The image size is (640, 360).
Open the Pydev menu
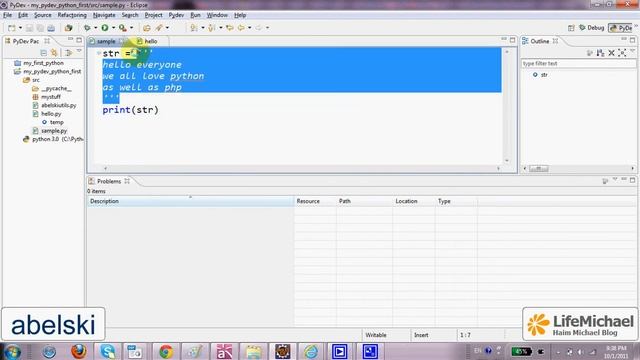pyautogui.click(x=176, y=15)
